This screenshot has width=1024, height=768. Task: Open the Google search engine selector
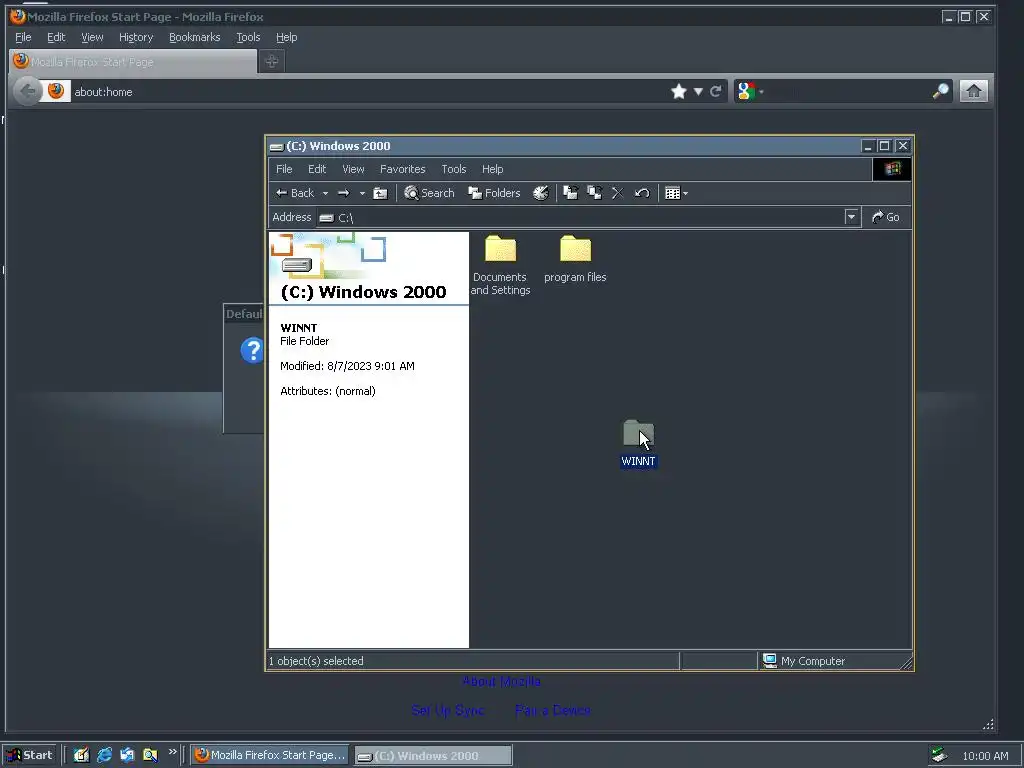coord(749,91)
